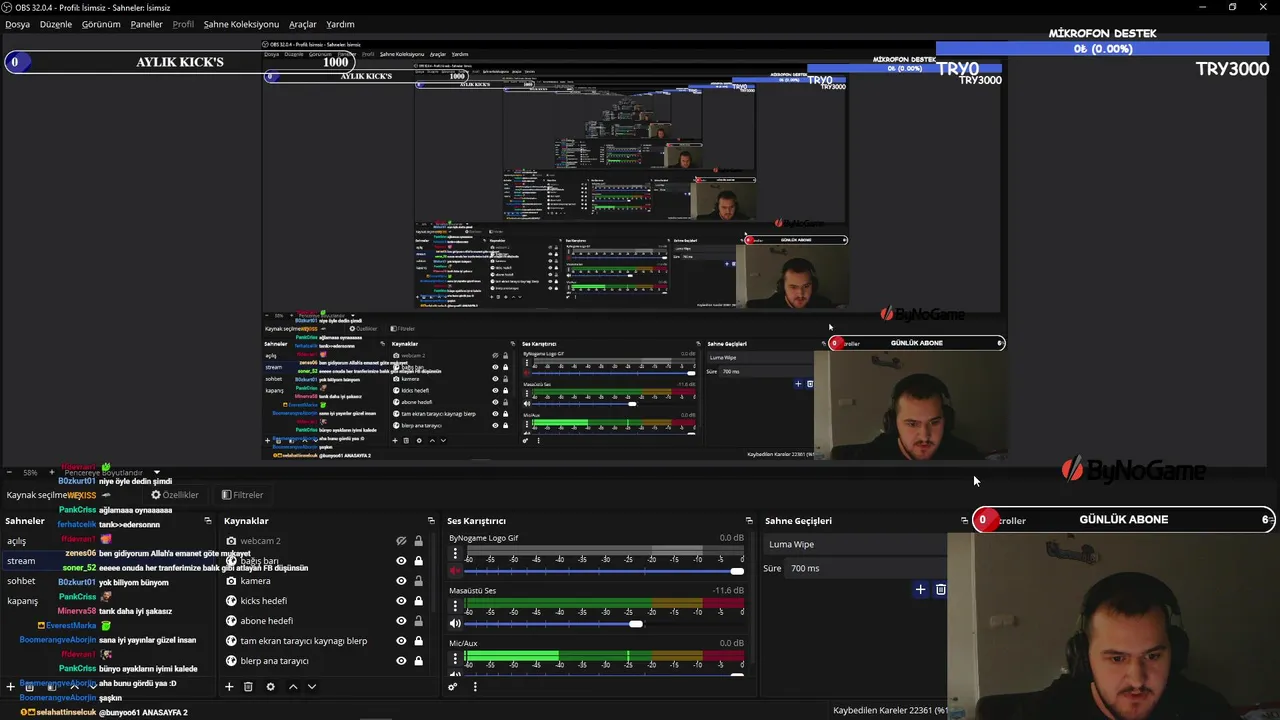
Task: Hide the bağış barı source with its eye icon
Action: pyautogui.click(x=401, y=561)
